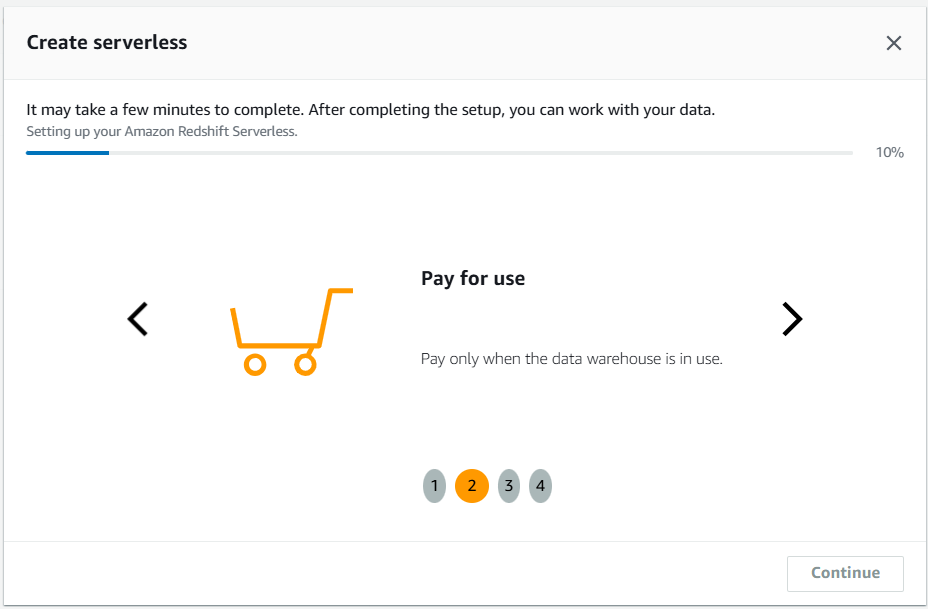Select the active slide 2 indicator
The height and width of the screenshot is (609, 928).
472,486
